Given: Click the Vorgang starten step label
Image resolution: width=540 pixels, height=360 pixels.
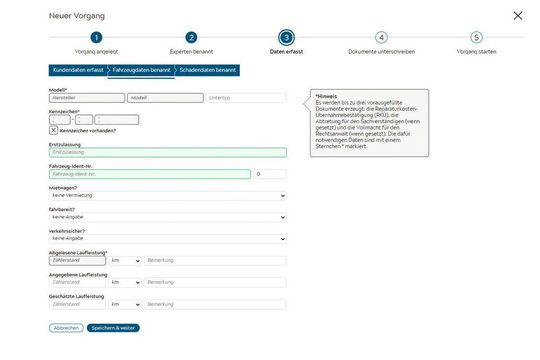Looking at the screenshot, I should point(476,52).
